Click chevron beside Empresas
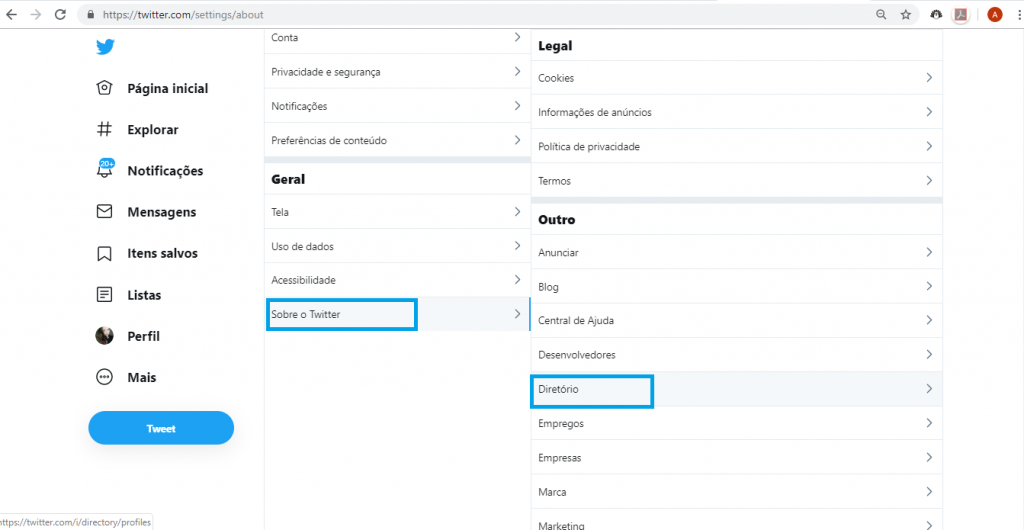Image resolution: width=1024 pixels, height=530 pixels. tap(929, 457)
